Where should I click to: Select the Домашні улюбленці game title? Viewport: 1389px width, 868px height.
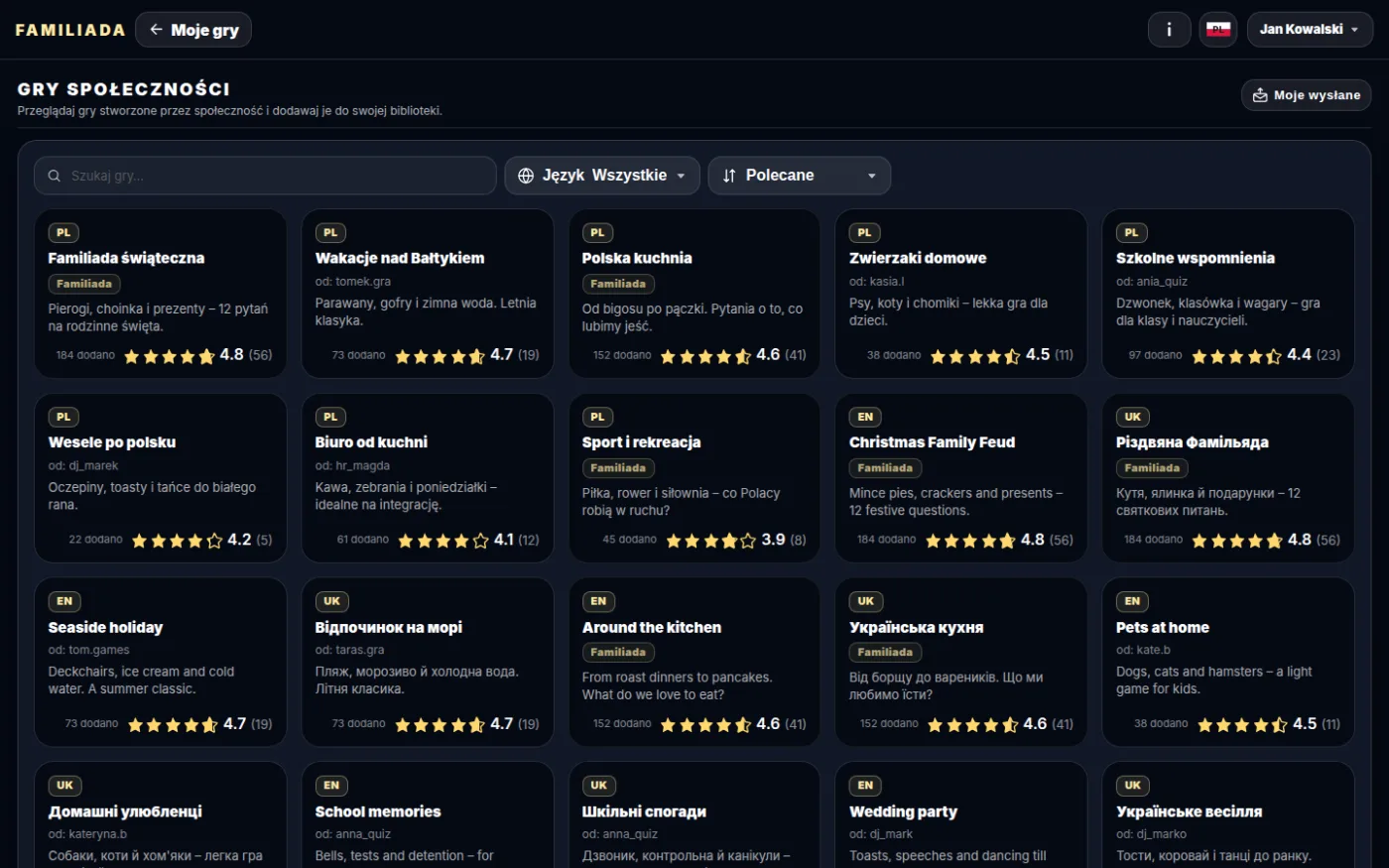(125, 812)
